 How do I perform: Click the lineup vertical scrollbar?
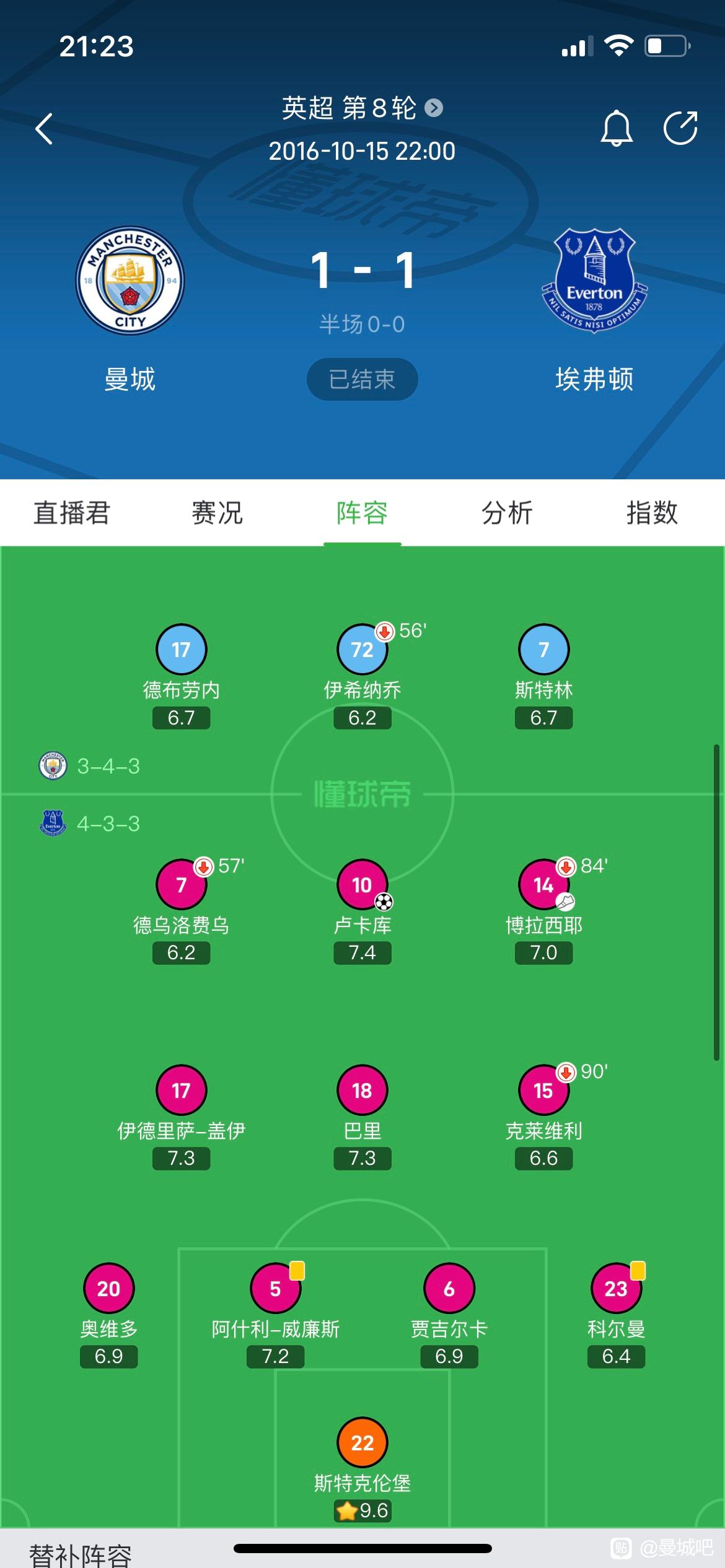pos(716,903)
